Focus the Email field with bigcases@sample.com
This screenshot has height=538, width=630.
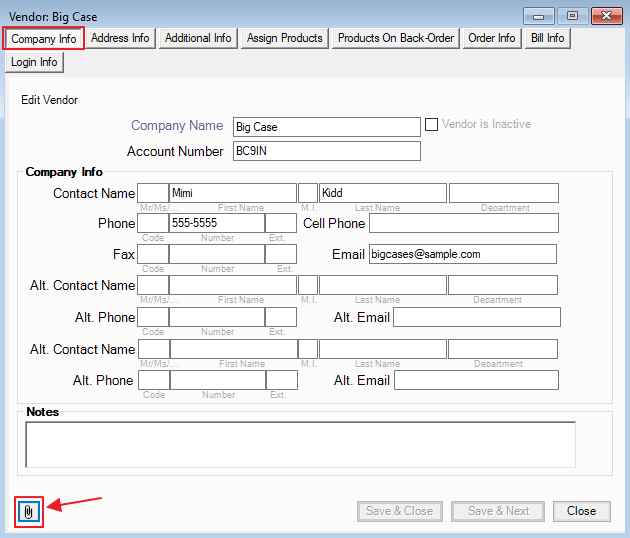click(x=462, y=254)
